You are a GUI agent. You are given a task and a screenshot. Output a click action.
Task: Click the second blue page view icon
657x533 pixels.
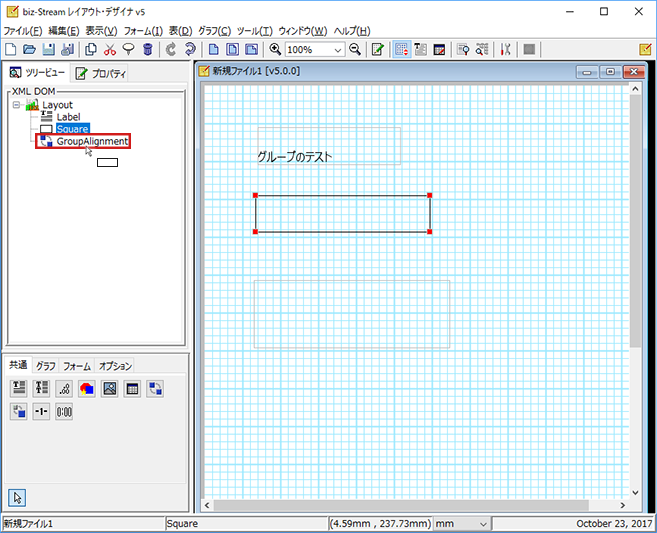point(233,49)
